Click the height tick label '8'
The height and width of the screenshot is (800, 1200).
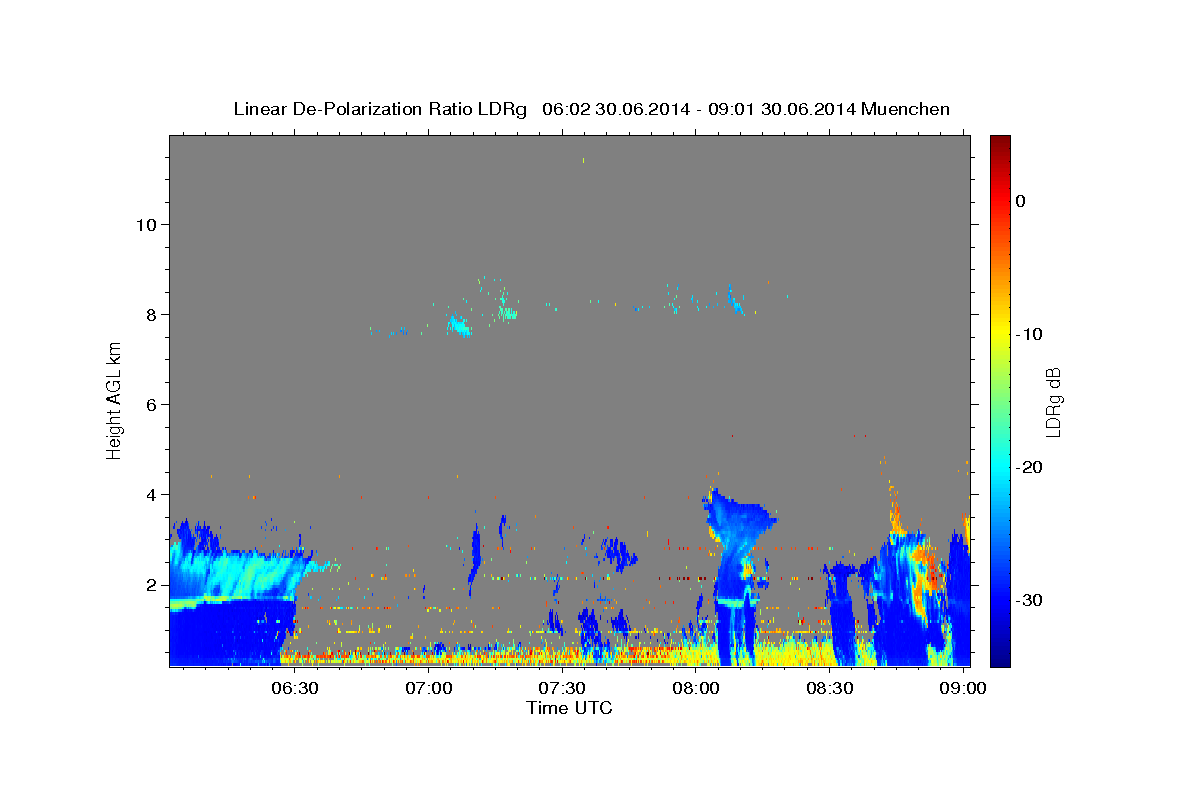(x=152, y=314)
